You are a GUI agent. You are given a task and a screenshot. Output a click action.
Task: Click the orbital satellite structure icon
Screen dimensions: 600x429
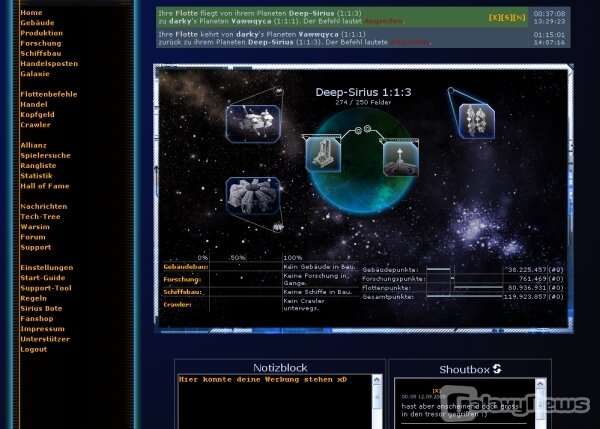point(477,121)
